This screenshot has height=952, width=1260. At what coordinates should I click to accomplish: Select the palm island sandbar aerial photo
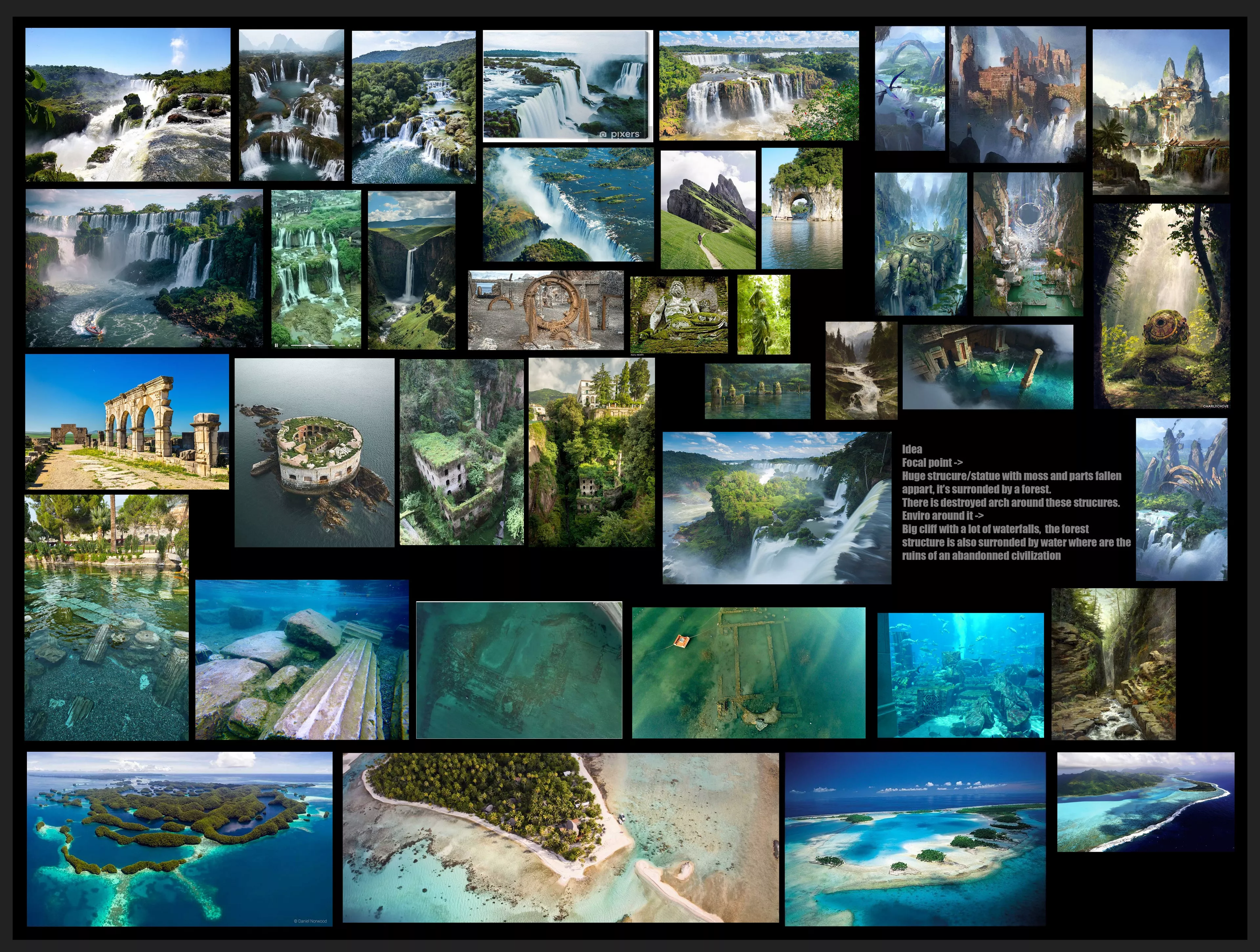coord(560,837)
